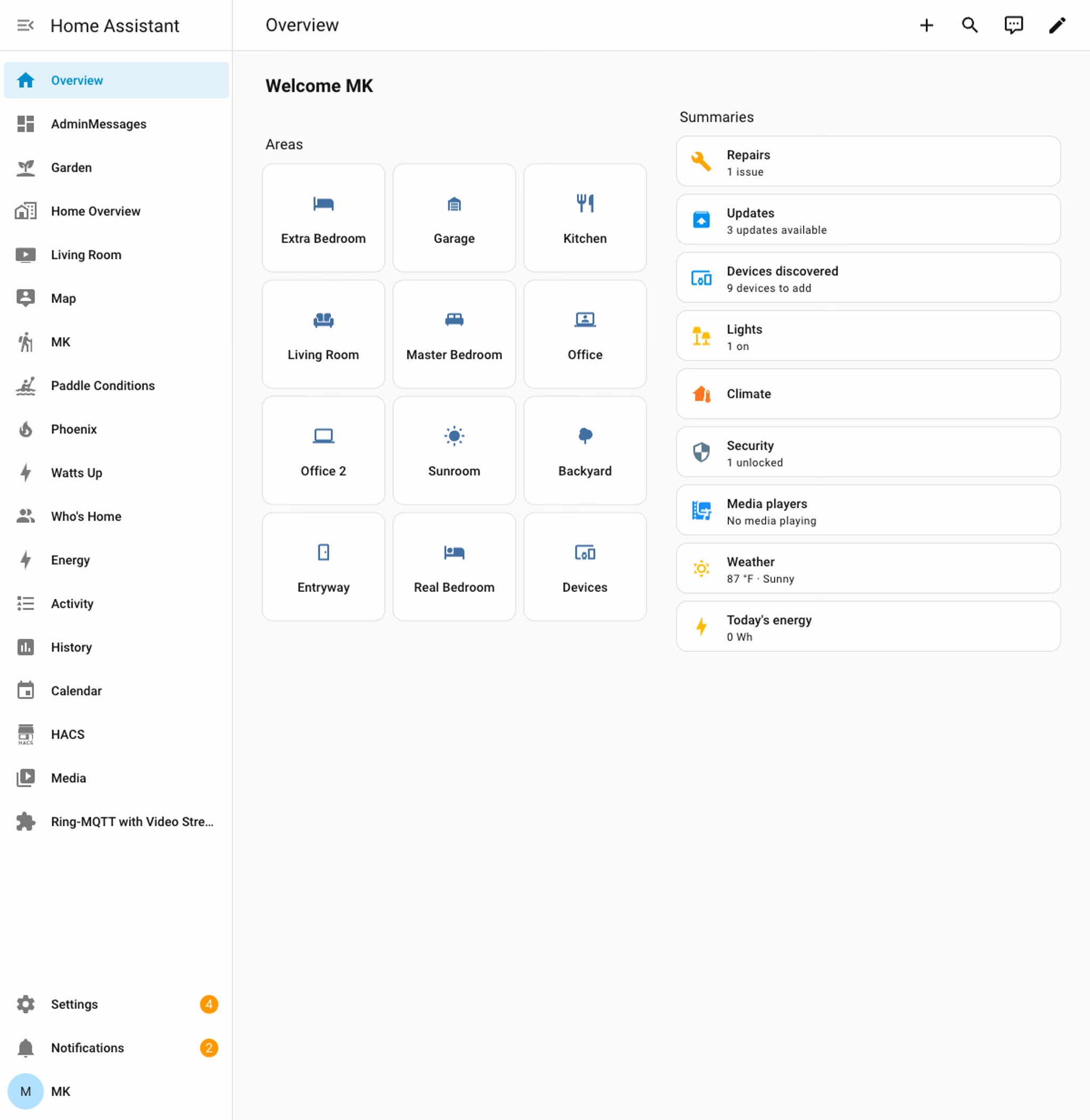Open the Kitchen area card
1090x1120 pixels.
[584, 218]
